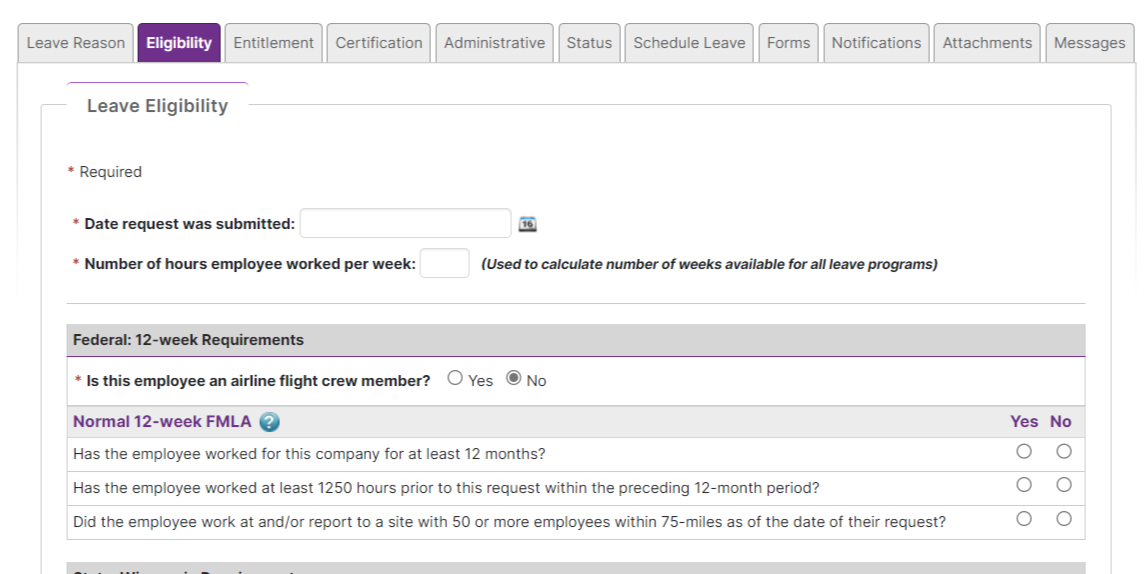Focus the date request was submitted field
The image size is (1148, 574).
(406, 223)
